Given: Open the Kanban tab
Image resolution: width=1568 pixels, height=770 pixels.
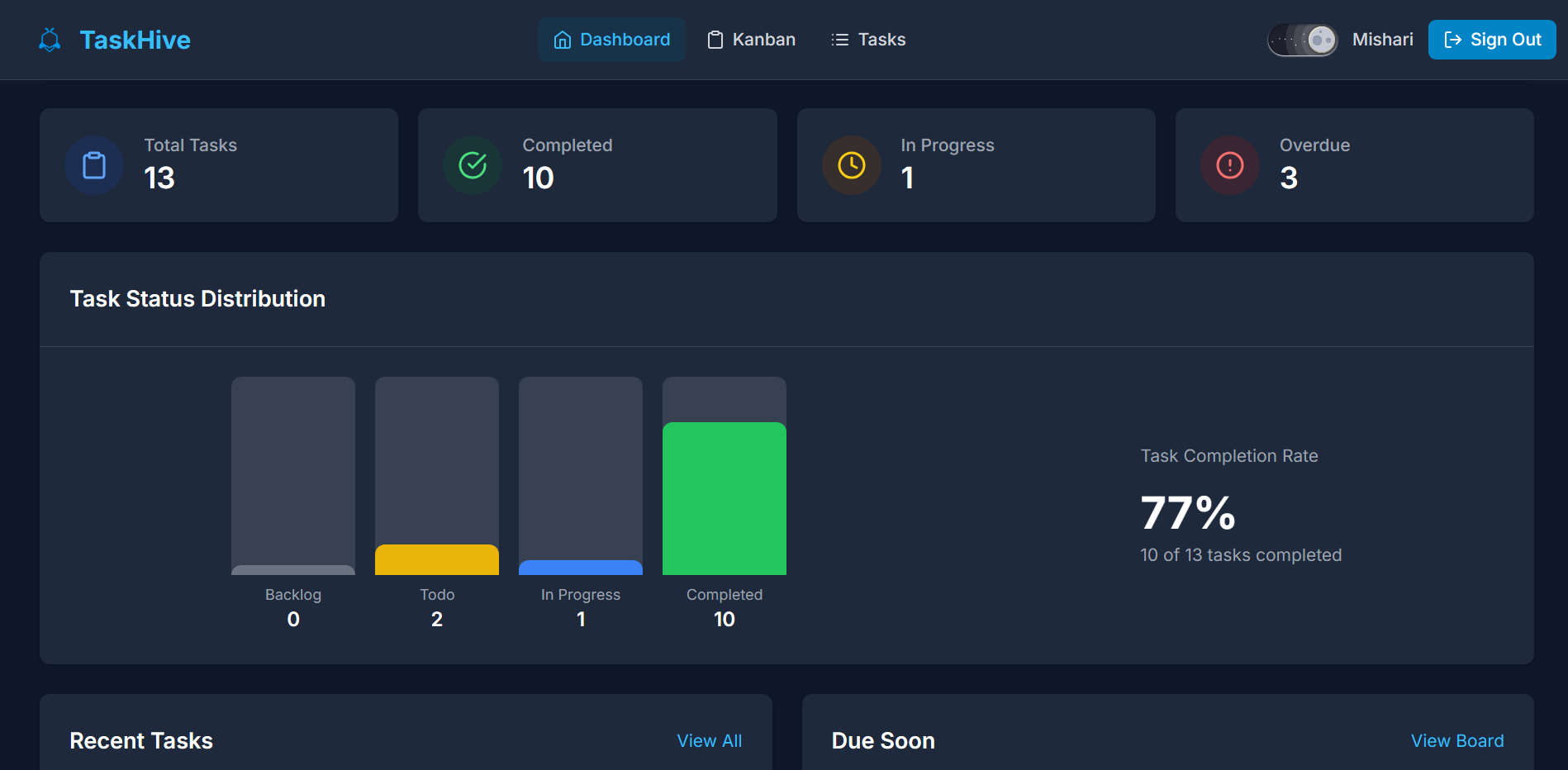Looking at the screenshot, I should [752, 40].
